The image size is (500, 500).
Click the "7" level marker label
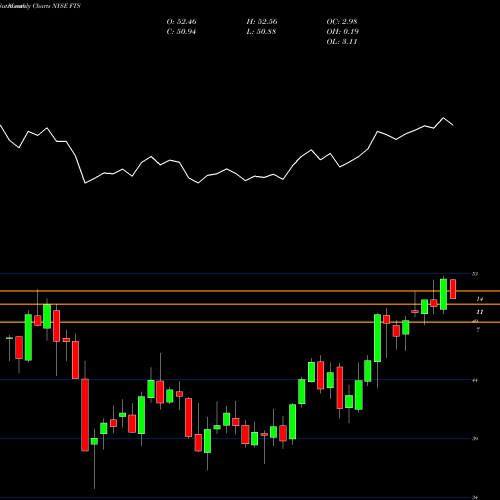[x=478, y=330]
